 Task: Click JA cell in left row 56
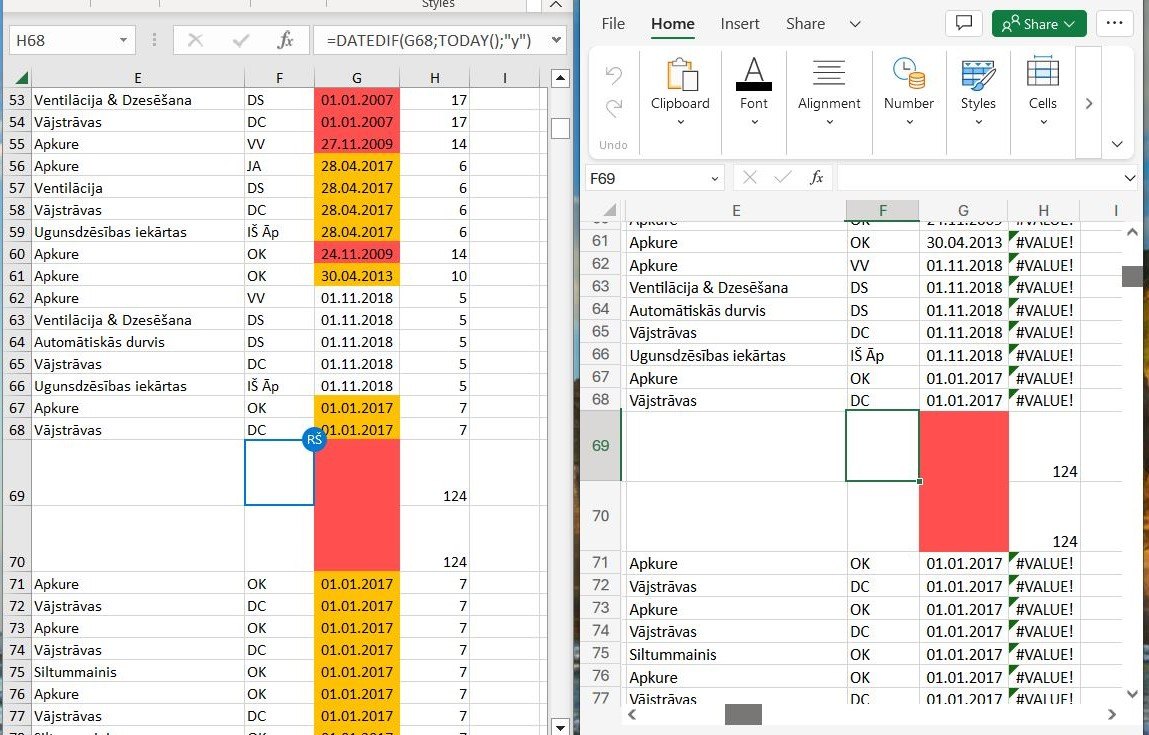point(279,166)
